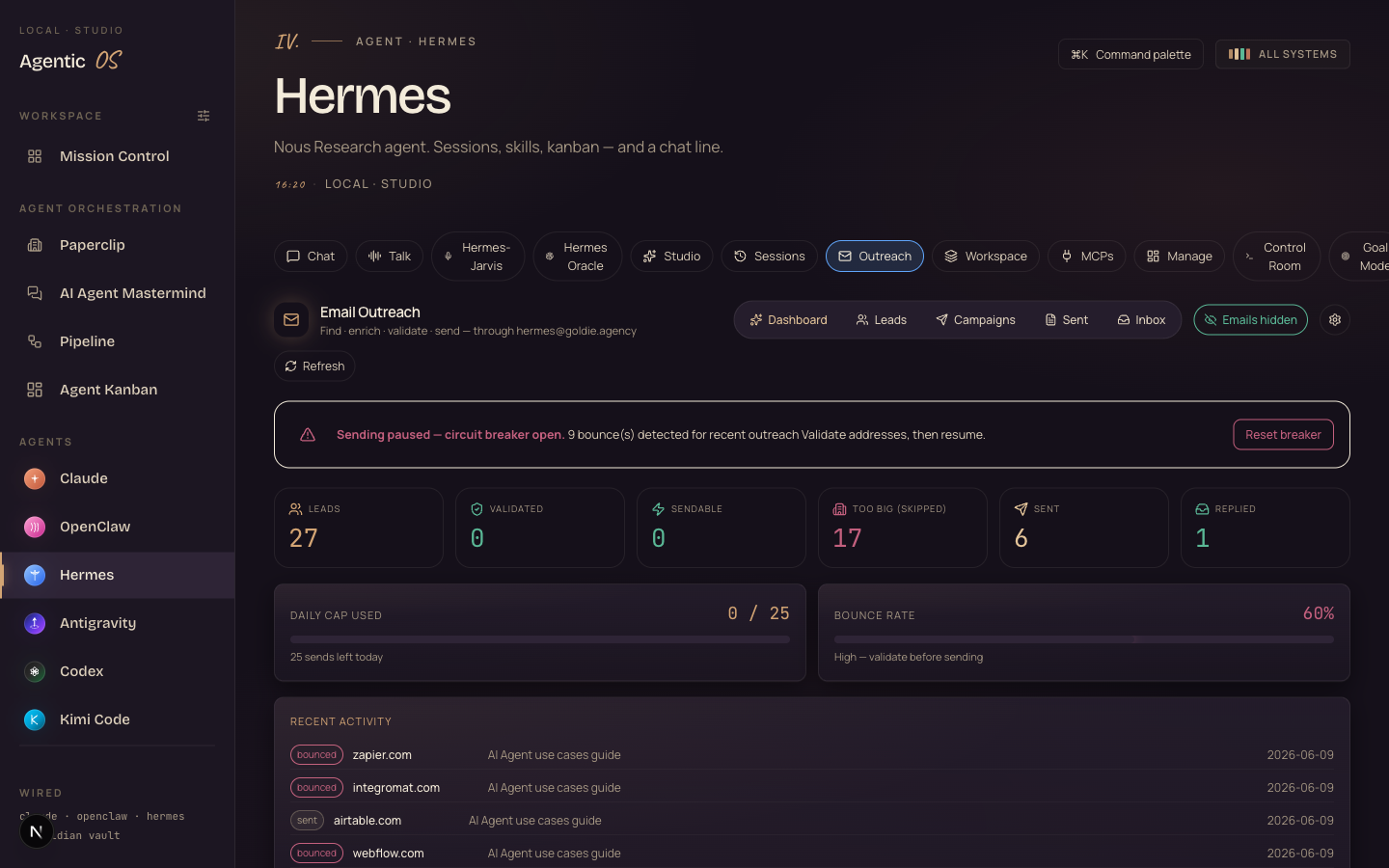Click the Agentic OS logo

tap(70, 61)
